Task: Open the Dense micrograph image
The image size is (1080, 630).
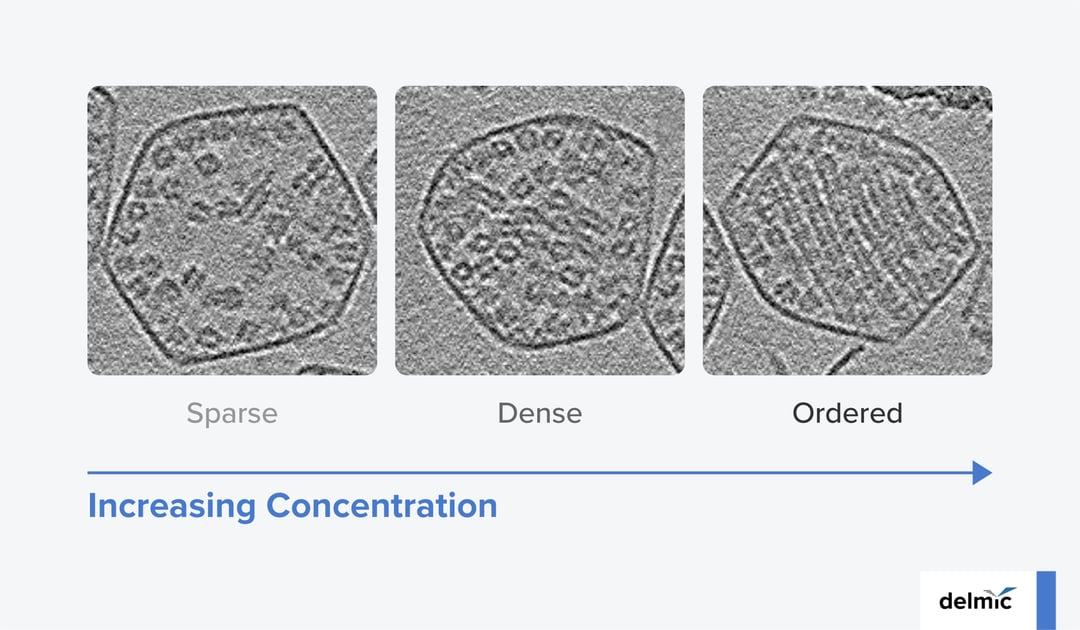Action: pyautogui.click(x=540, y=230)
